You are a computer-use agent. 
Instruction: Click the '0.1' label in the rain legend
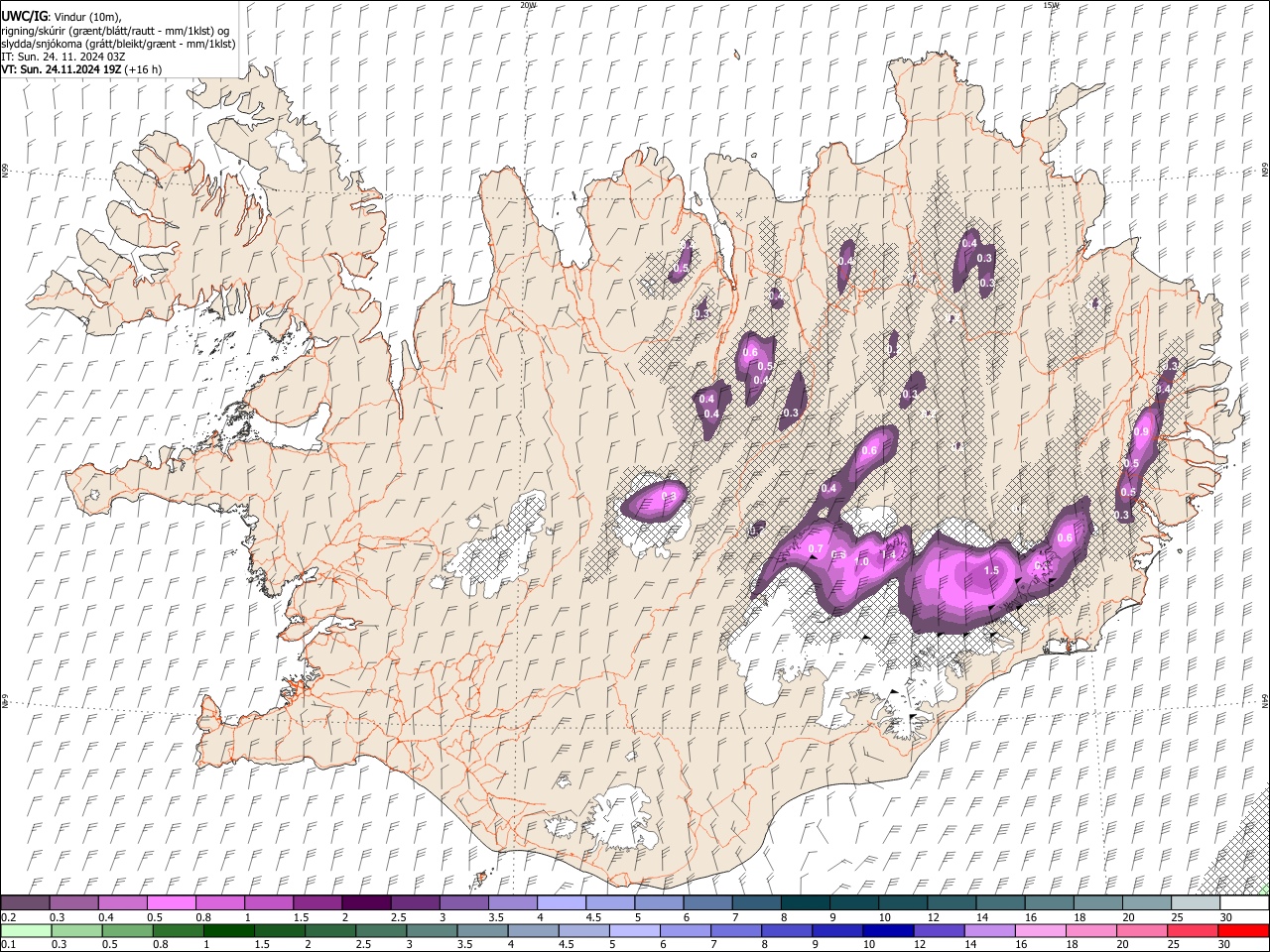pyautogui.click(x=8, y=944)
